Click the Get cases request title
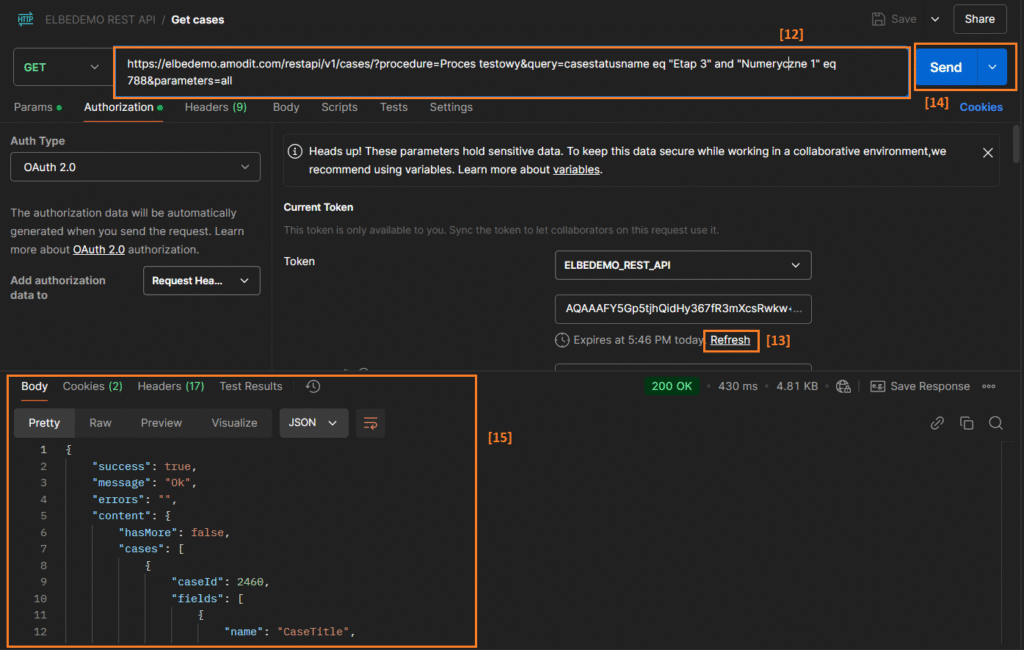The image size is (1024, 650). pos(197,20)
